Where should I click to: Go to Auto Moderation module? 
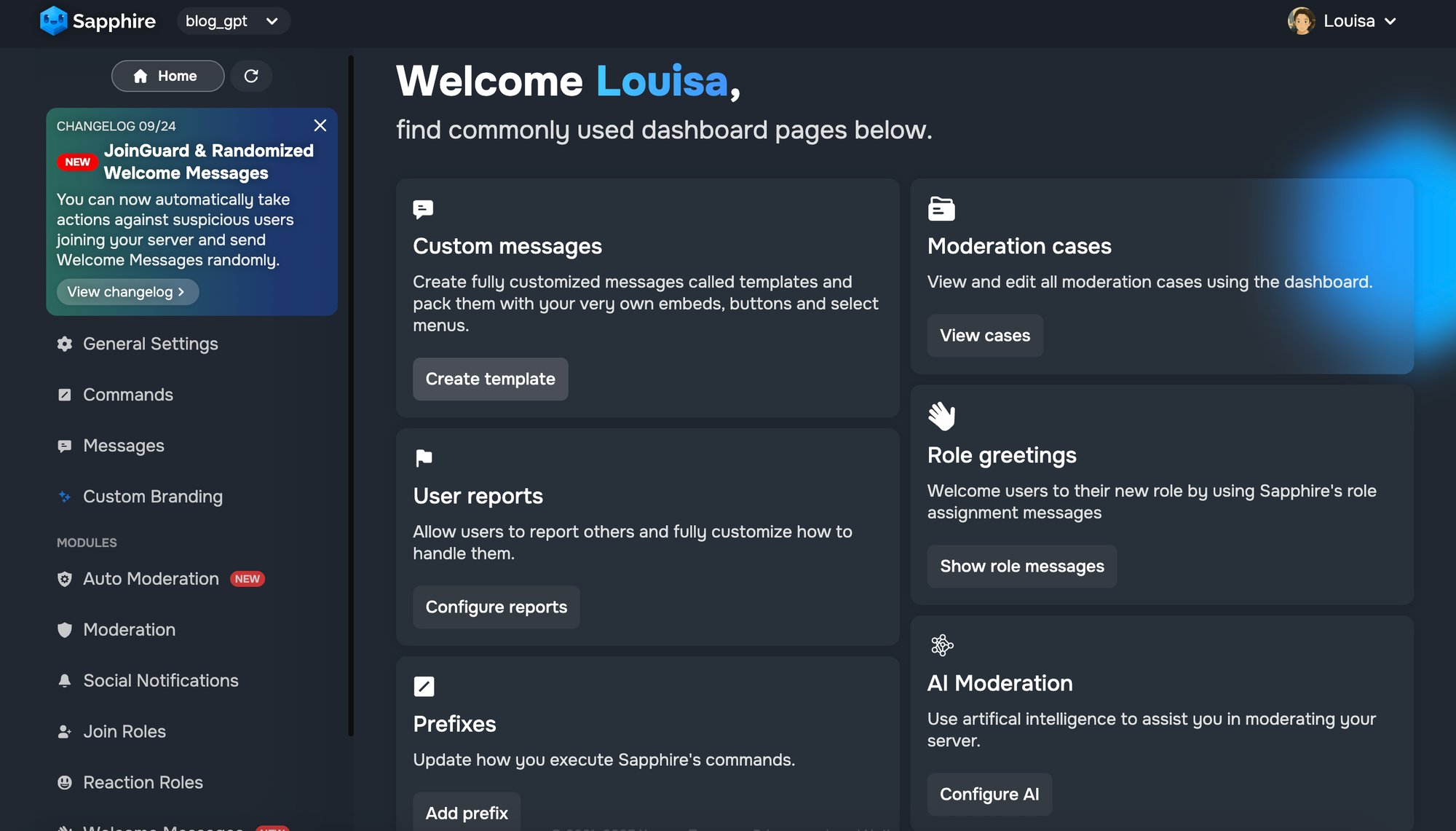click(x=151, y=579)
